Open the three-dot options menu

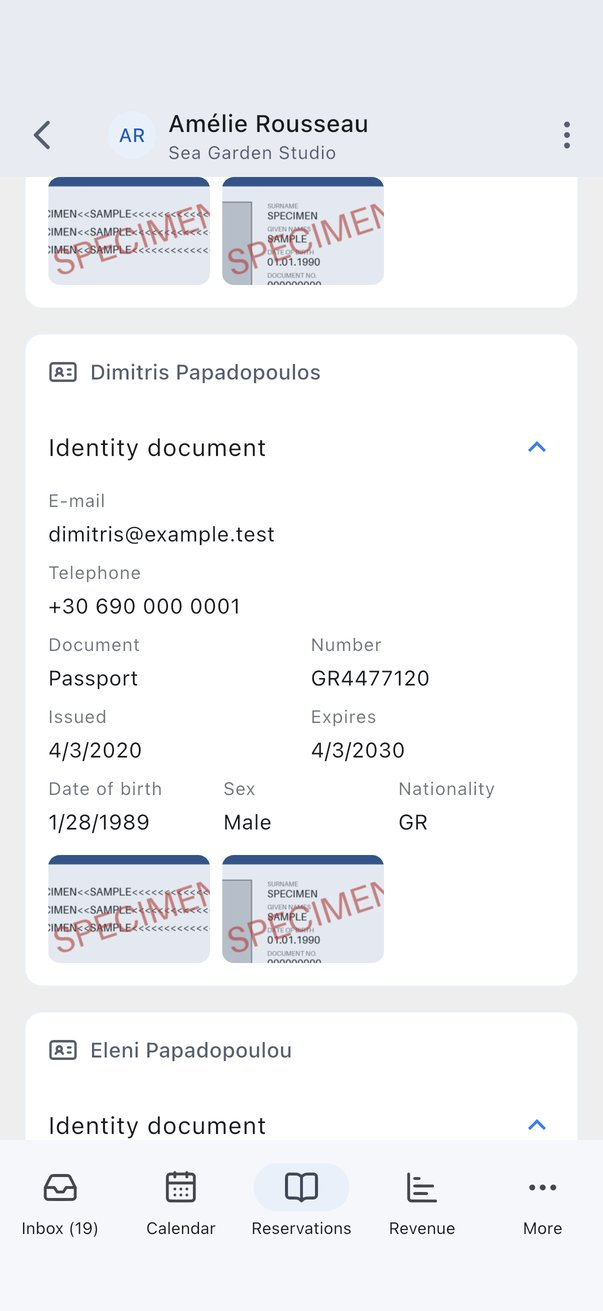(567, 135)
